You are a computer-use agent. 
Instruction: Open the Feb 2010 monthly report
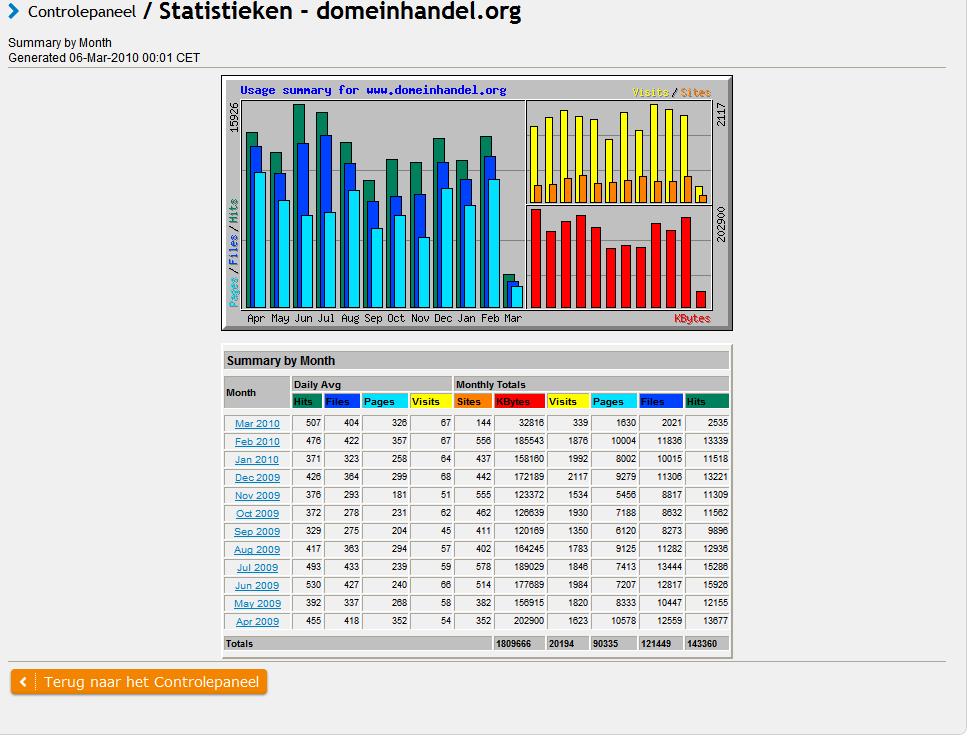tap(257, 441)
